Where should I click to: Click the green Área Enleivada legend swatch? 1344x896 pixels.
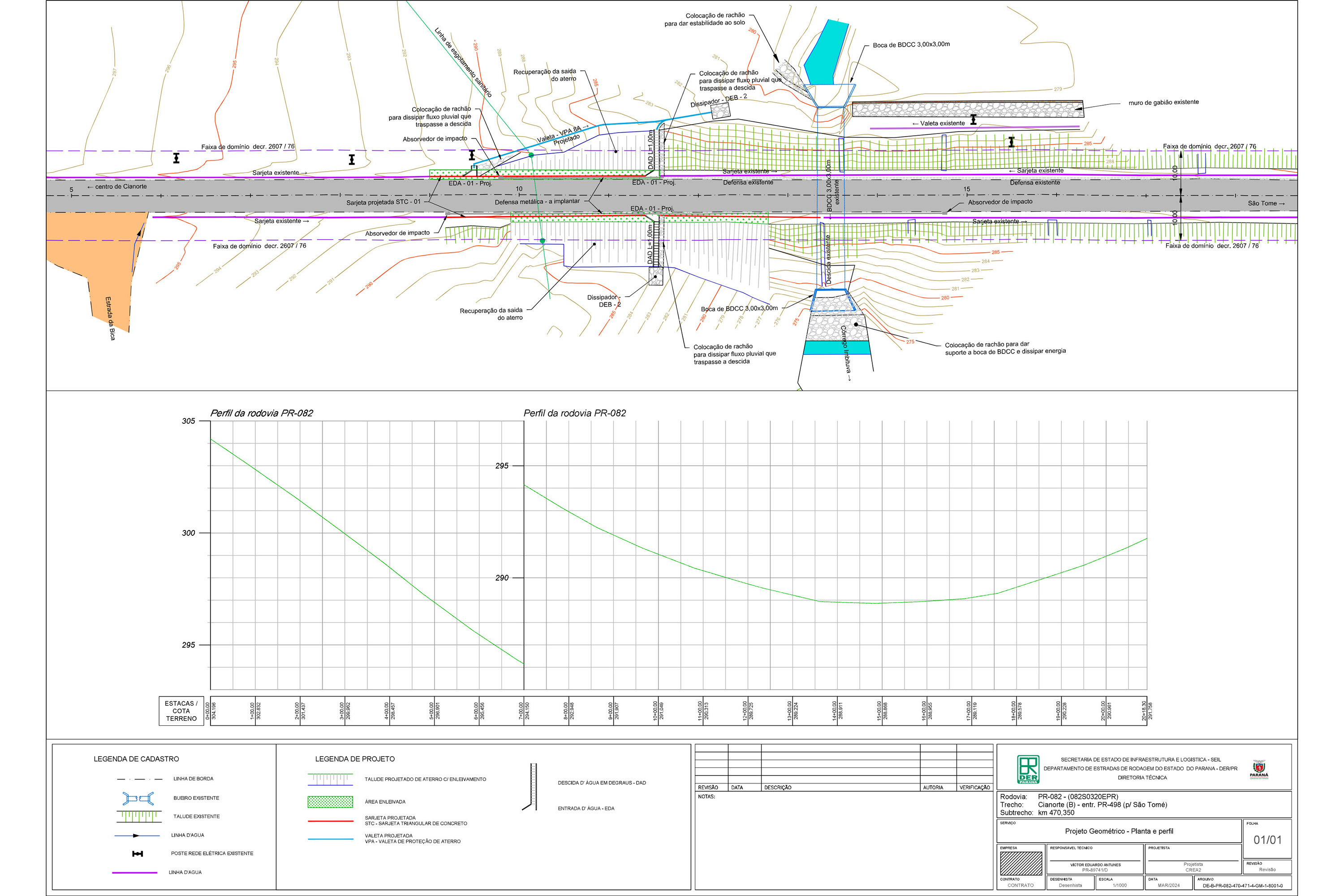330,802
